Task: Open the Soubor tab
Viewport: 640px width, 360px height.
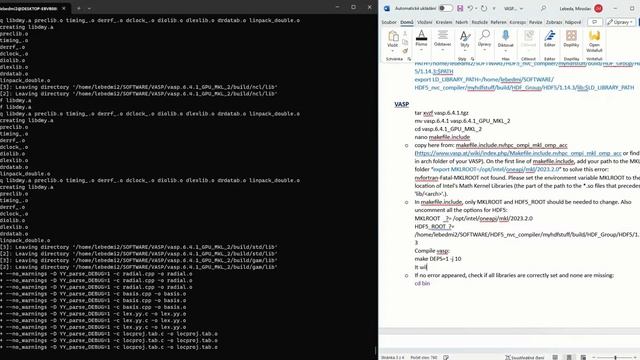Action: pyautogui.click(x=389, y=22)
